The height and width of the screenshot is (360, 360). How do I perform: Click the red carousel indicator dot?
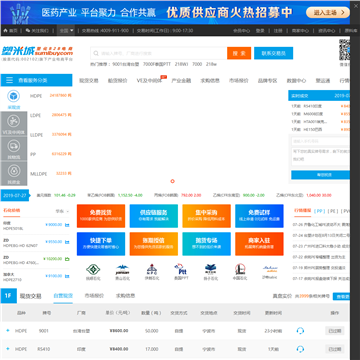172,181
